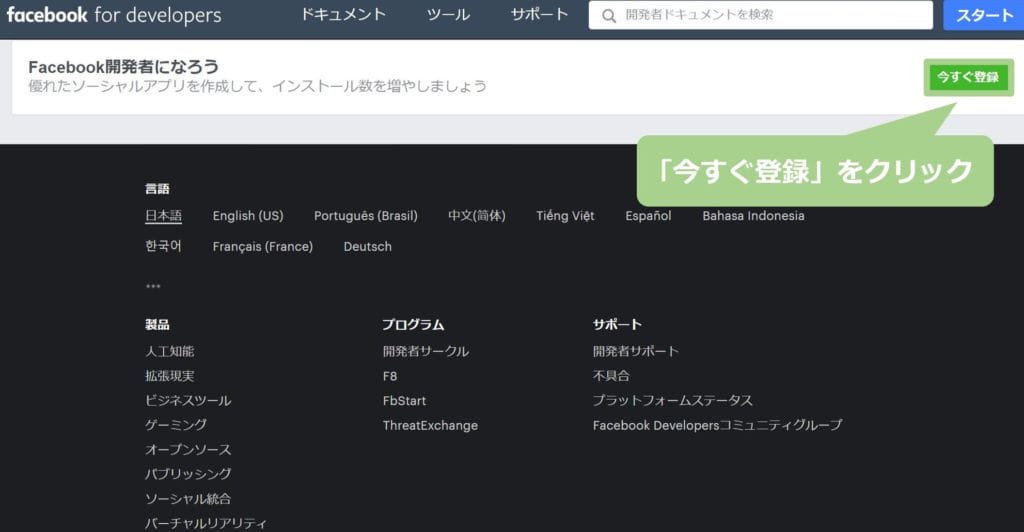Click the サポート footer column heading

click(617, 324)
